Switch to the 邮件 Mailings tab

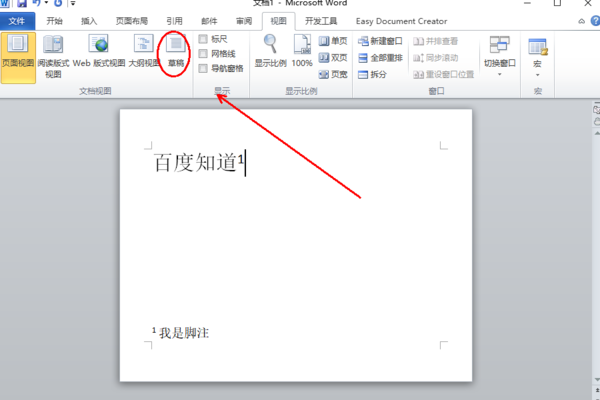tap(209, 21)
